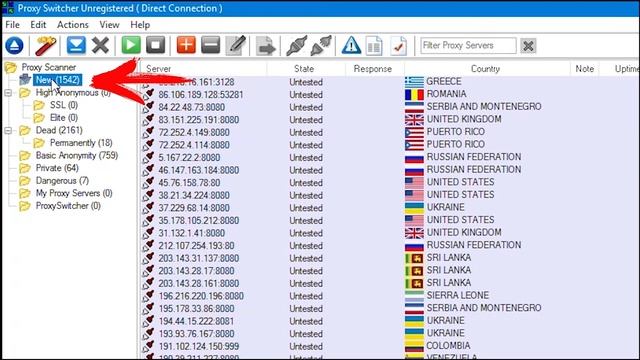Open the proxy wizard wand icon
640x360 pixels.
(45, 45)
